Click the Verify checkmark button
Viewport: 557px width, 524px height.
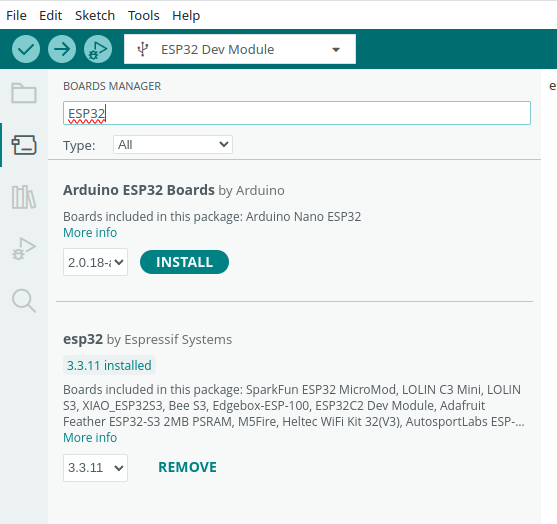pyautogui.click(x=26, y=49)
